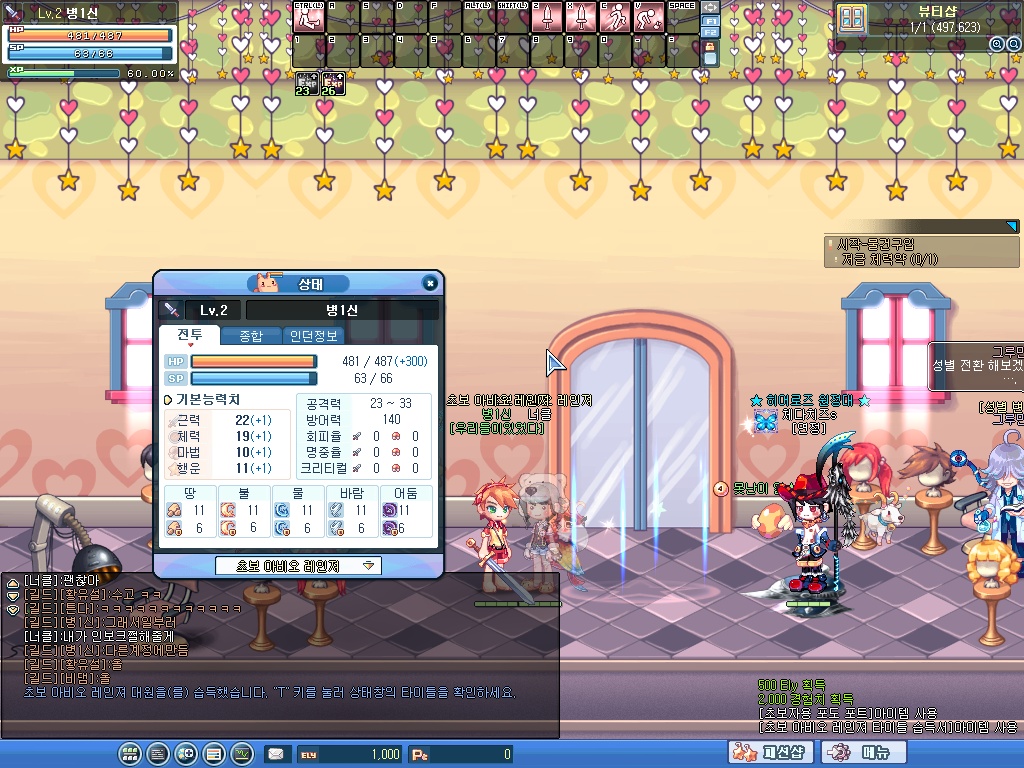
Task: Click the 불 fire element icon
Action: pos(228,510)
